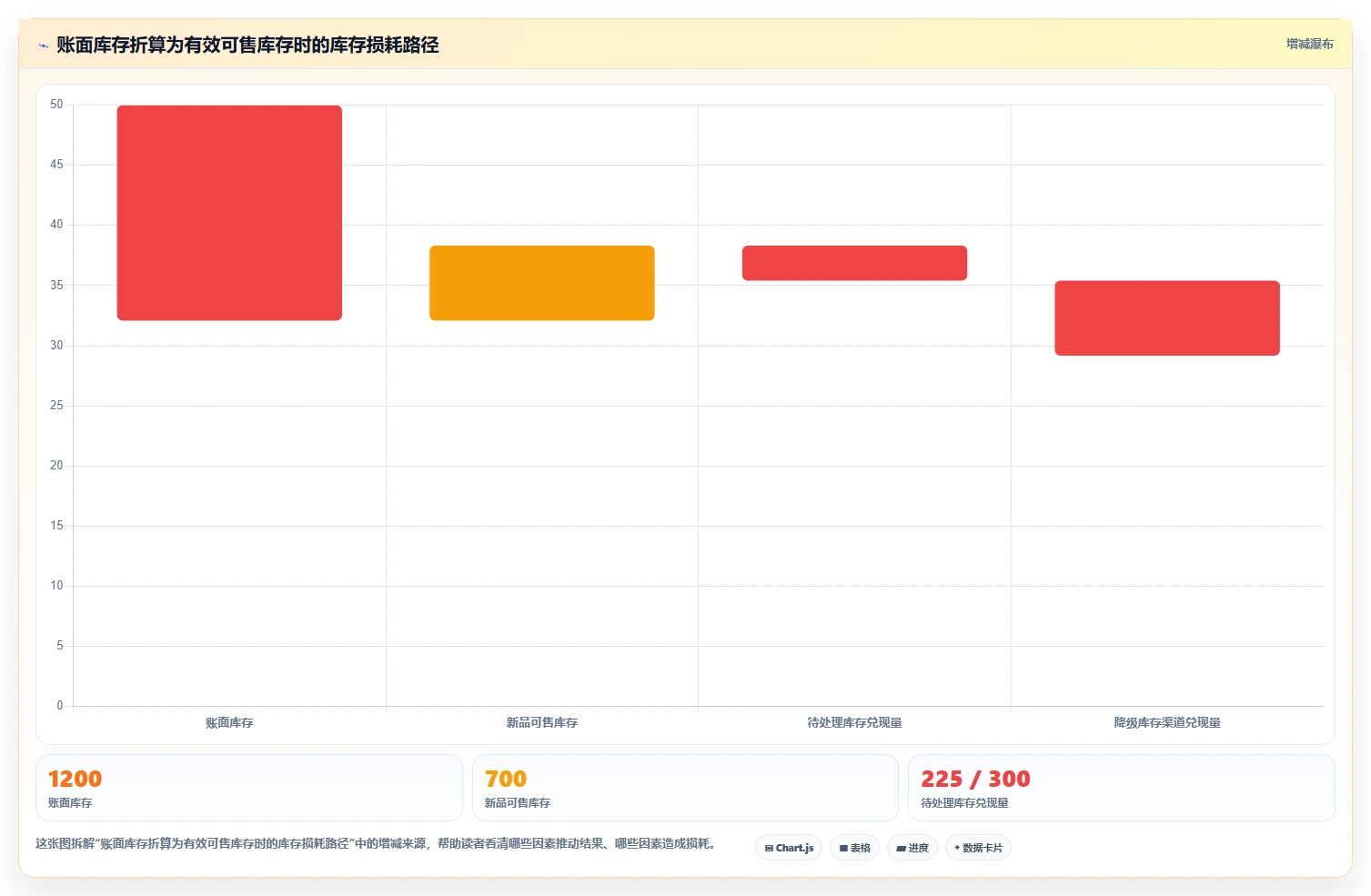Viewport: 1371px width, 896px height.
Task: Click the chart title 账面库存折算为有效可售库存时的库存损耗路径
Action: click(247, 45)
